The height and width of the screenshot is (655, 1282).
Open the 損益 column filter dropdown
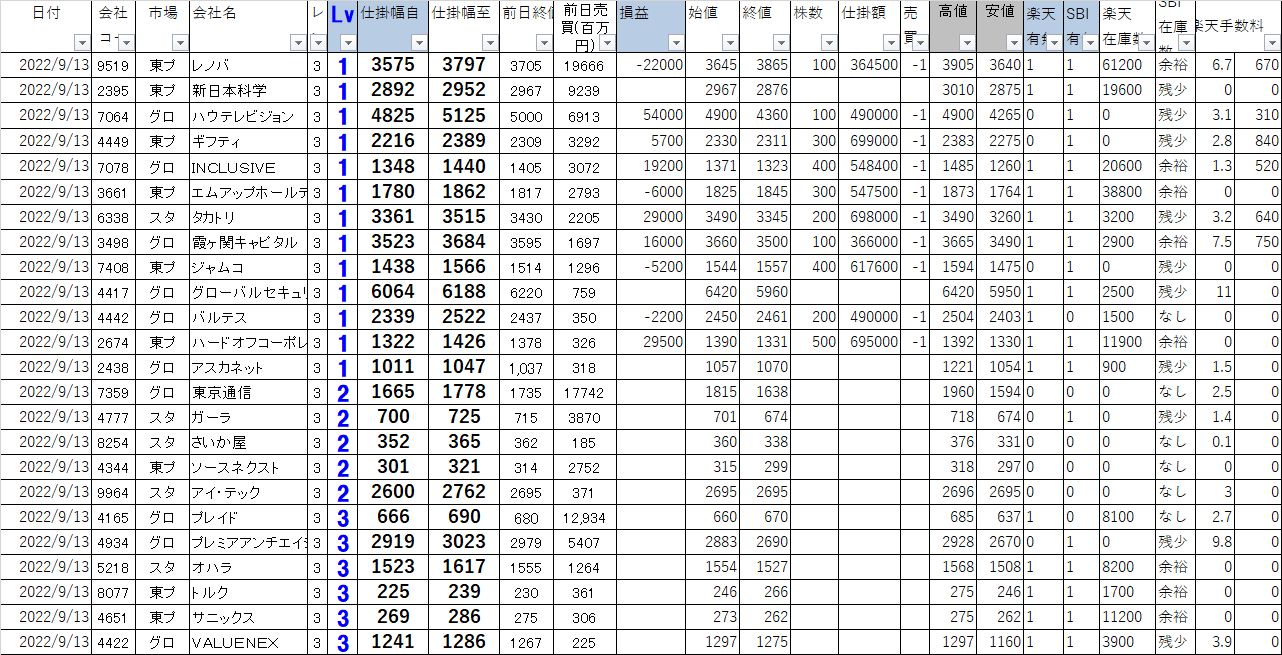tap(676, 43)
